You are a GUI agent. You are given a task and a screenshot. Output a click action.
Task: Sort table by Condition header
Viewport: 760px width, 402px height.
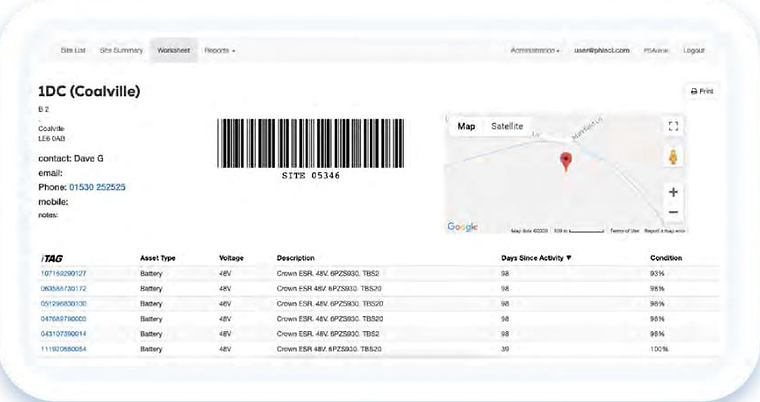[666, 258]
